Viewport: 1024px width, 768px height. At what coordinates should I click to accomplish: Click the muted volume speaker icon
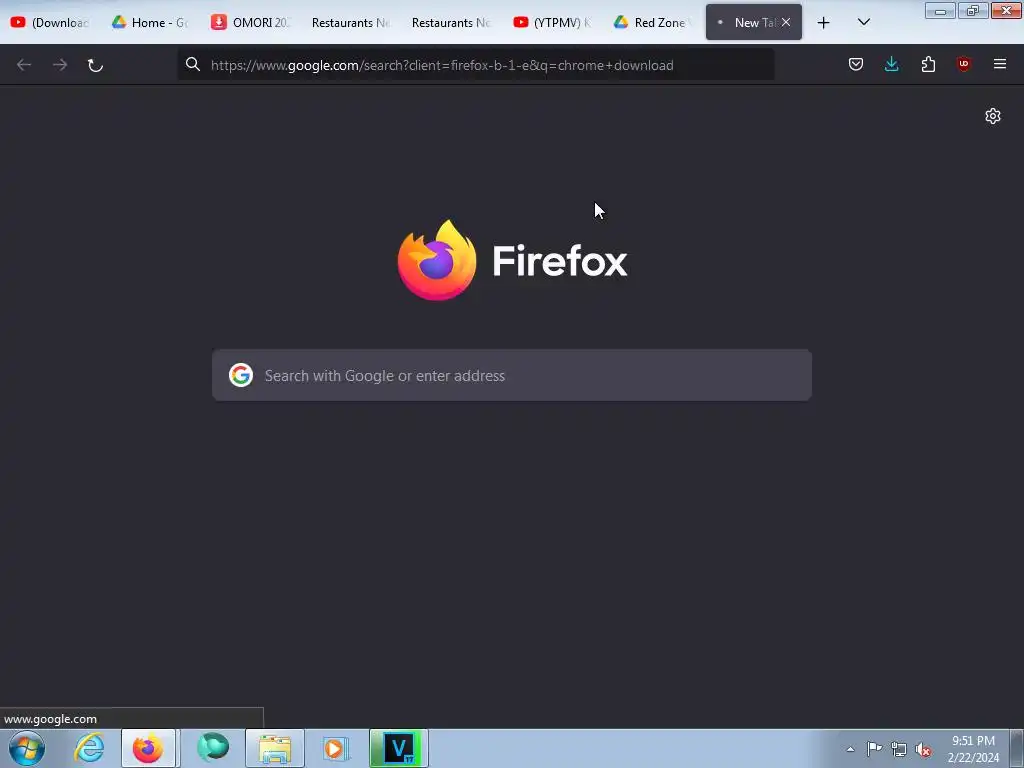[923, 749]
